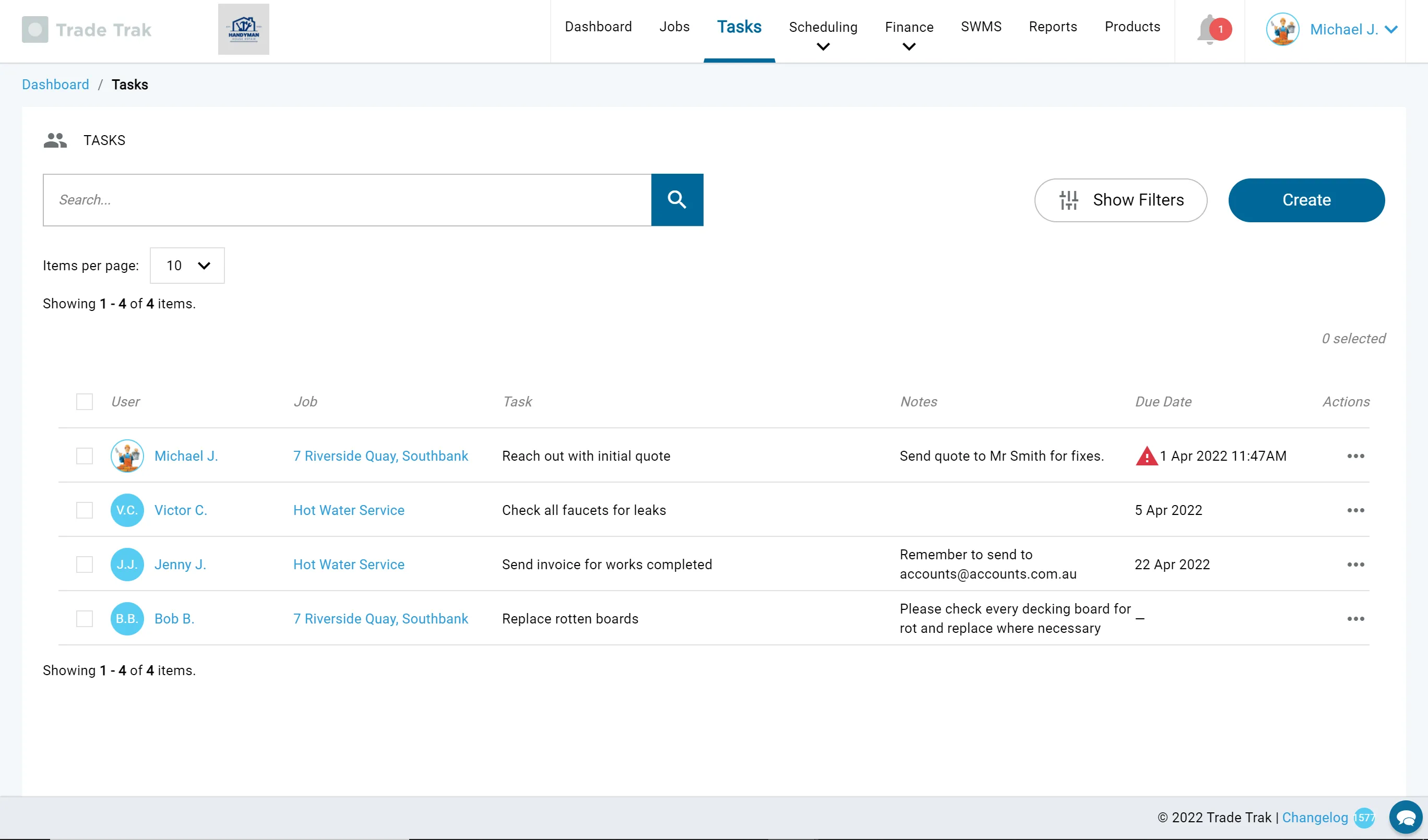1428x840 pixels.
Task: Open the Hot Water Service job link
Action: tap(349, 510)
